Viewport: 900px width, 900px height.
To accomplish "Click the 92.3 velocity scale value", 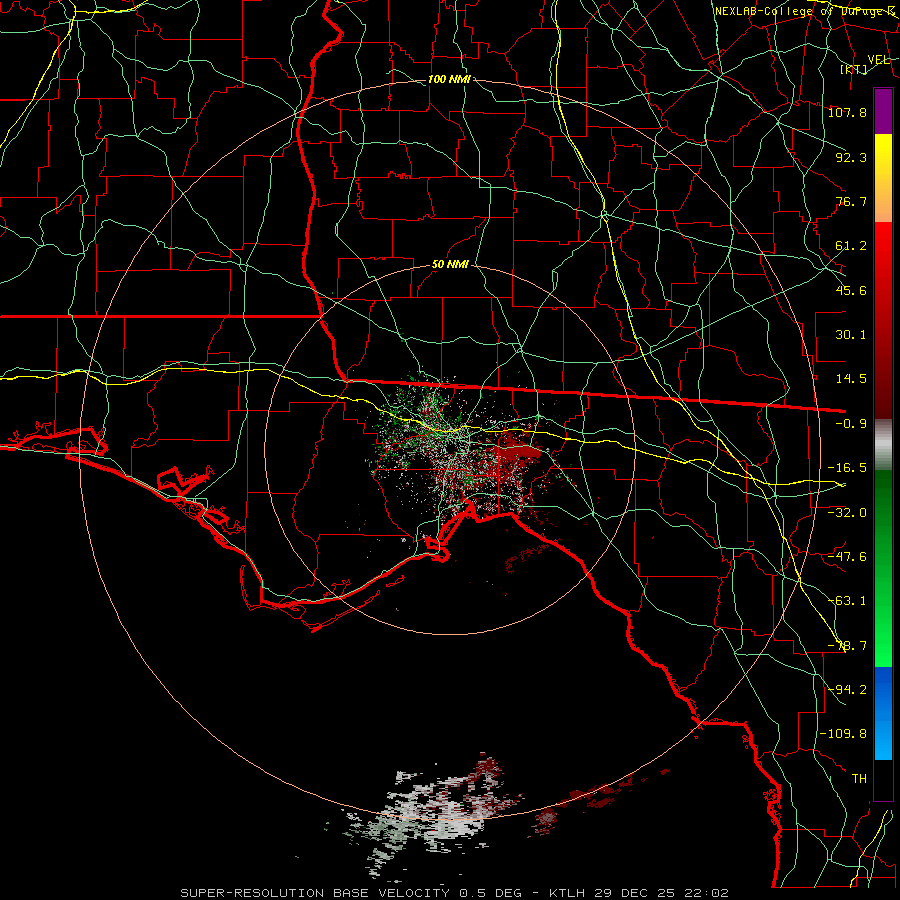I will (851, 157).
